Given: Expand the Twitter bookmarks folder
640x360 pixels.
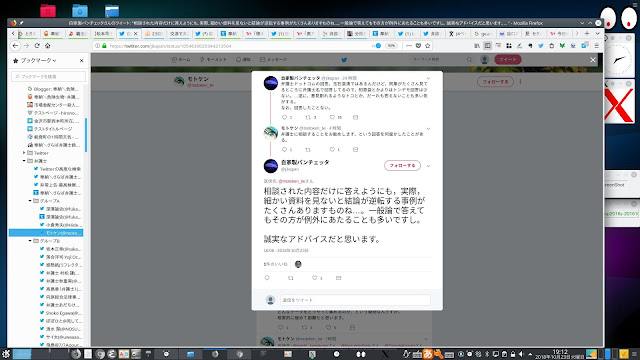Looking at the screenshot, I should (24, 153).
